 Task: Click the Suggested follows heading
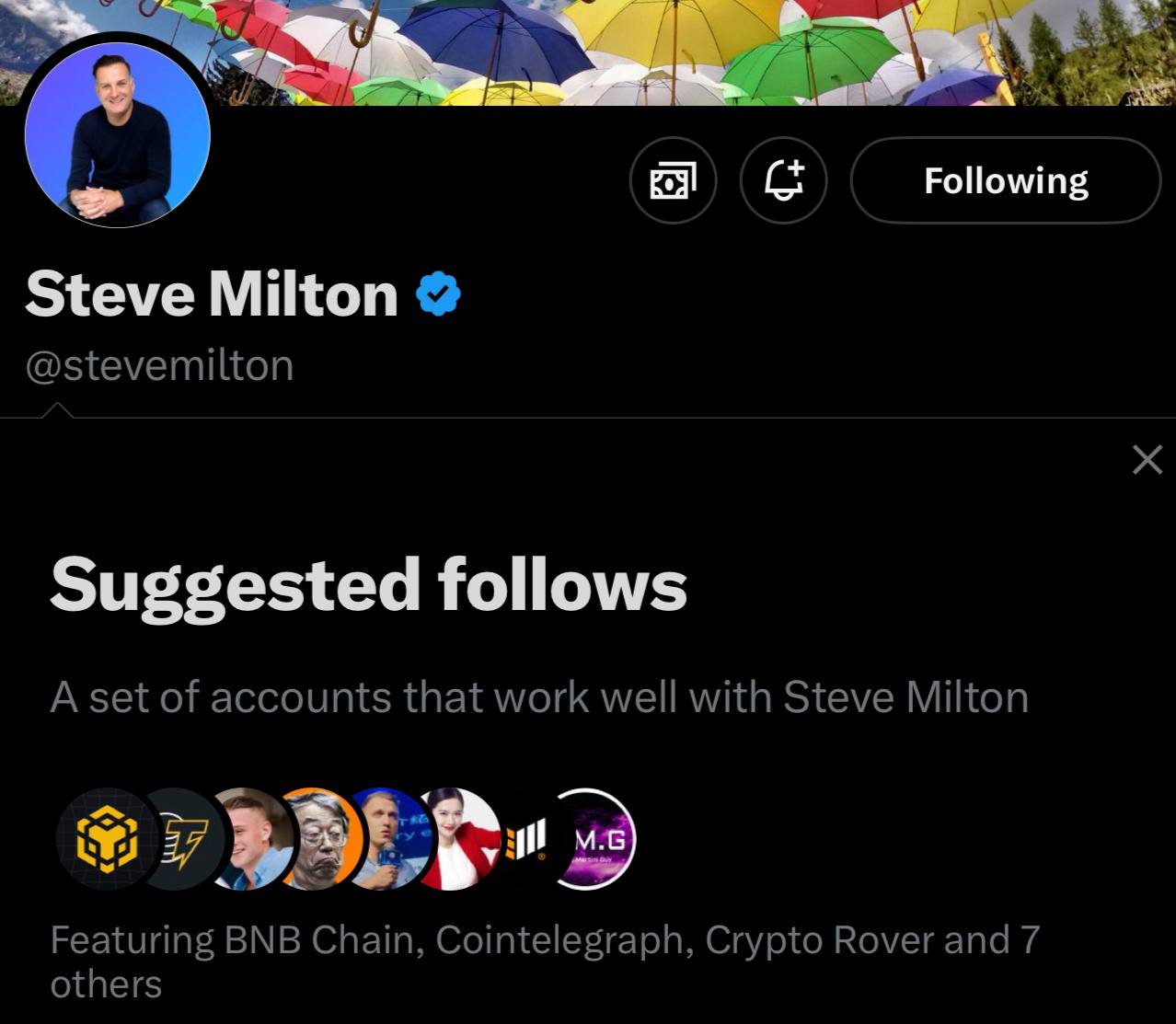coord(368,585)
